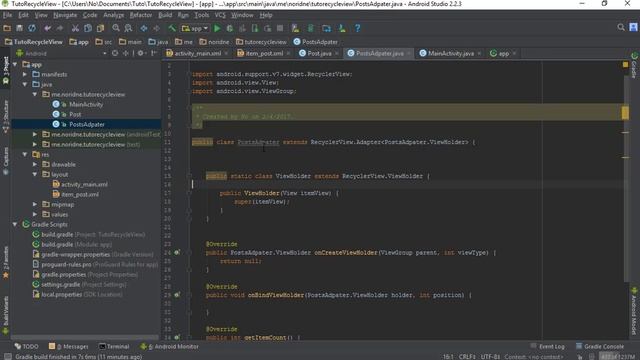Click the Replace toolbar icon
This screenshot has height=360, width=640.
click(128, 28)
